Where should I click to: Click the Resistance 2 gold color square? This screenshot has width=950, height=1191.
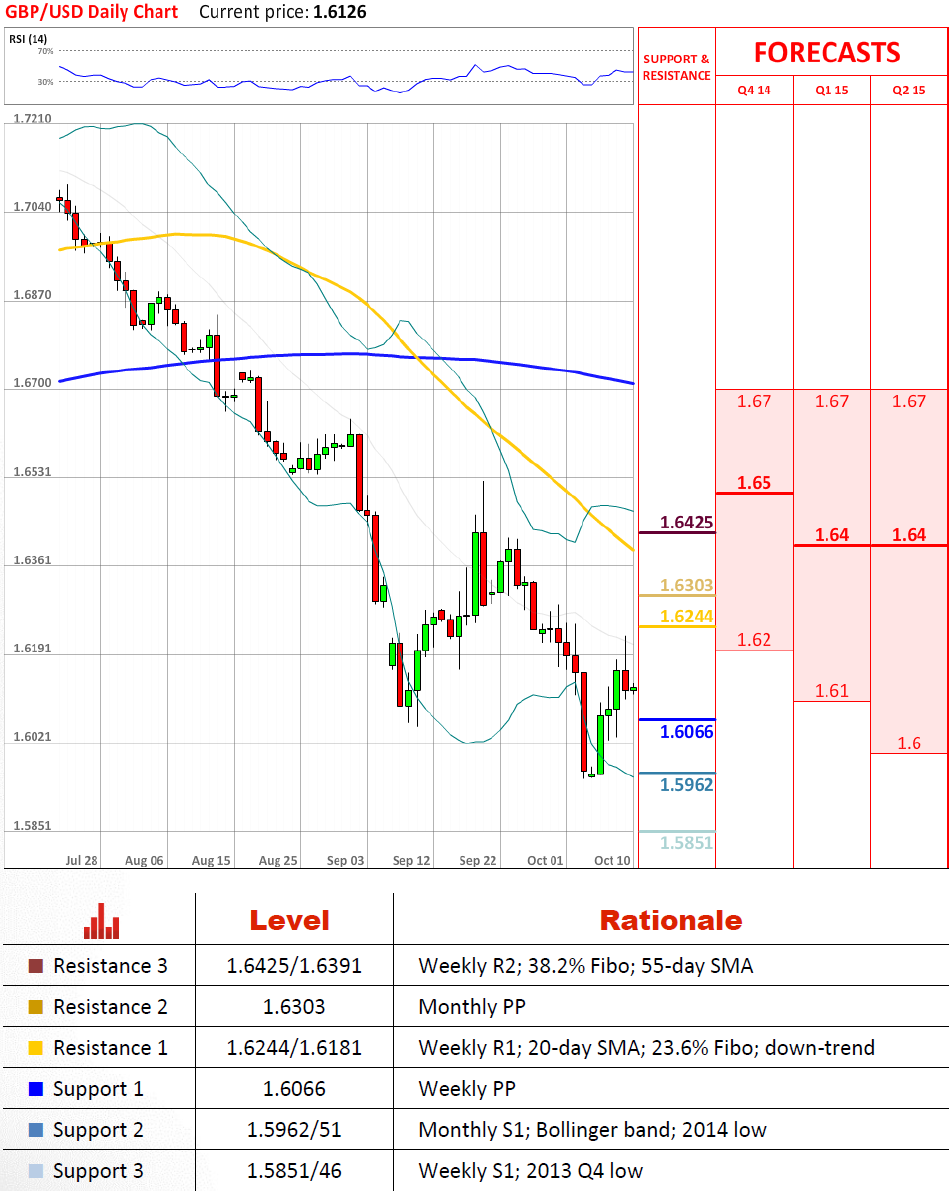36,1007
